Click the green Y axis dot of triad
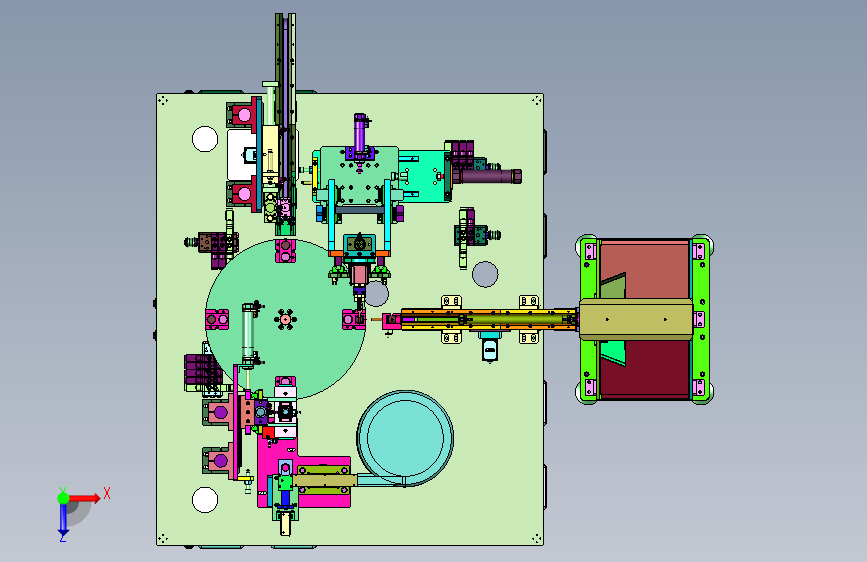Viewport: 867px width, 562px height. click(64, 498)
